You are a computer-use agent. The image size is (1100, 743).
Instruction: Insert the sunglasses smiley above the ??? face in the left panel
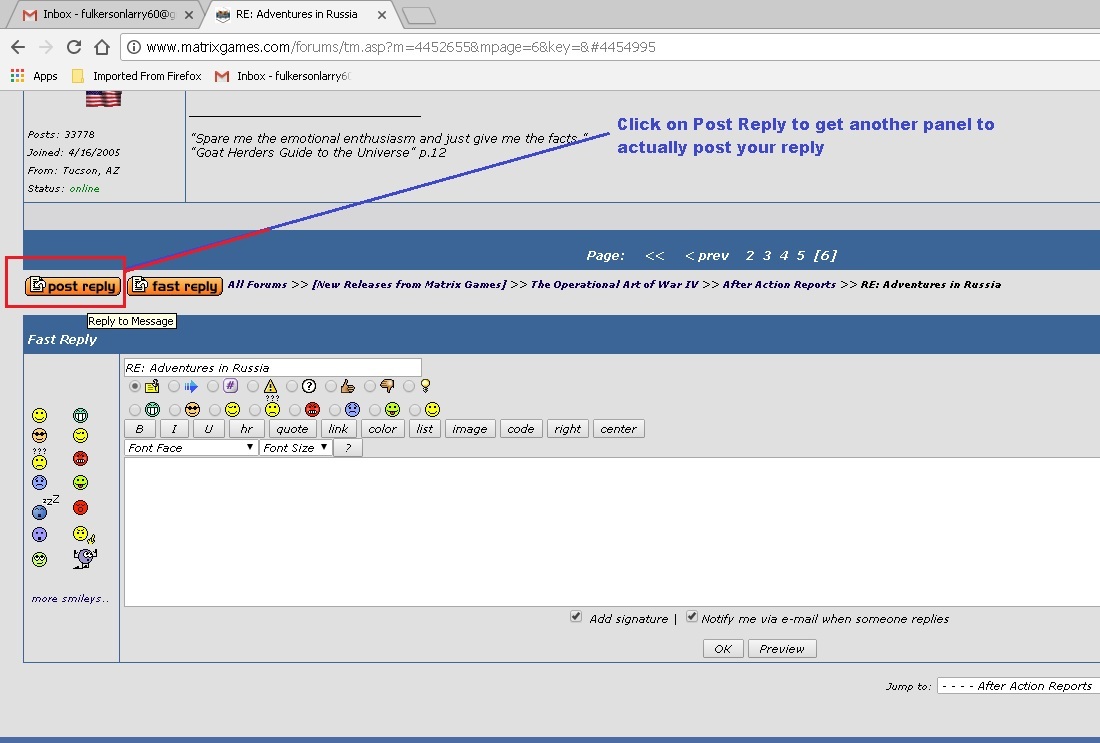coord(39,435)
